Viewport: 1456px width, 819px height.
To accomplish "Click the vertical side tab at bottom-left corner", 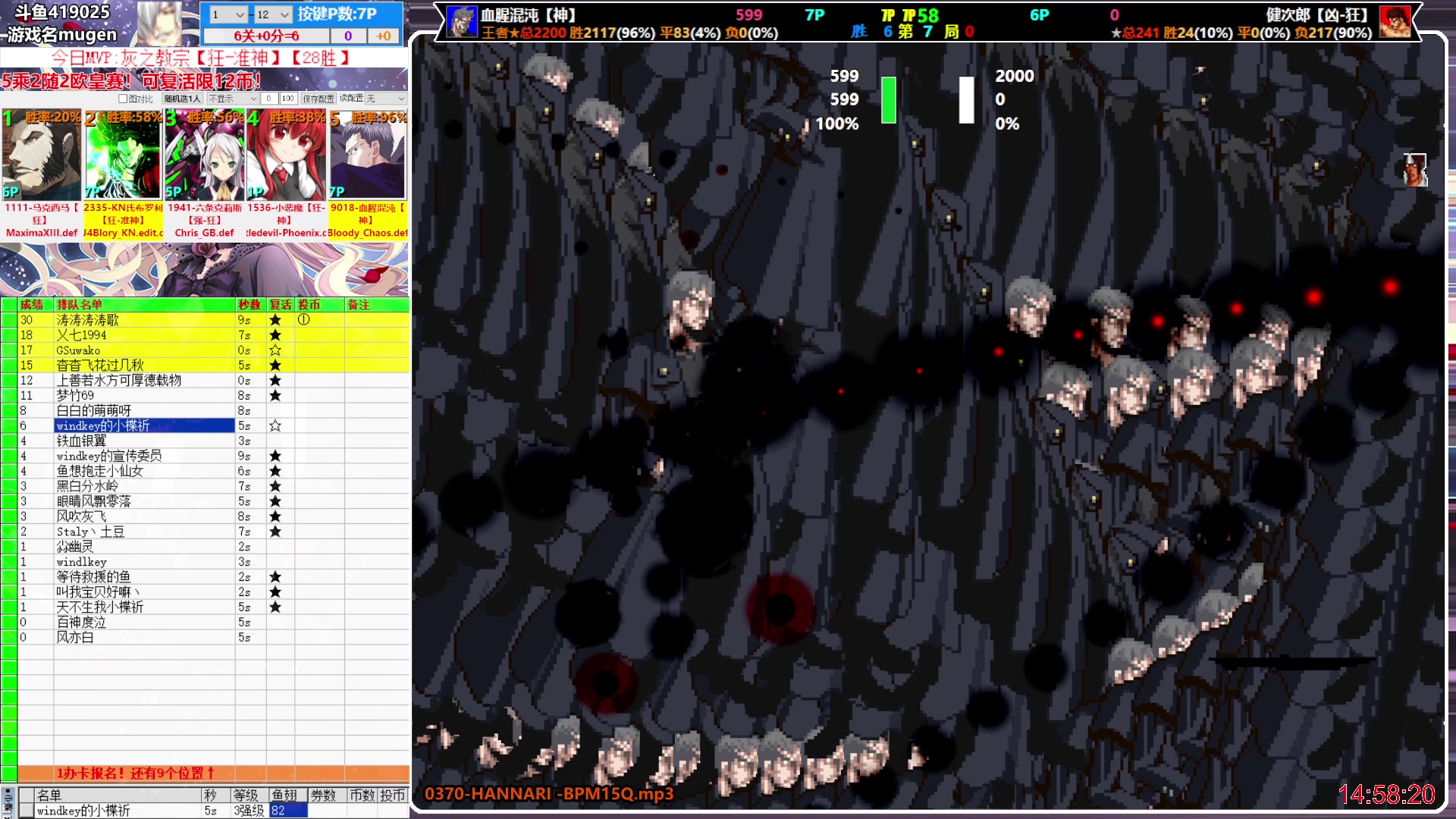I will coord(8,802).
